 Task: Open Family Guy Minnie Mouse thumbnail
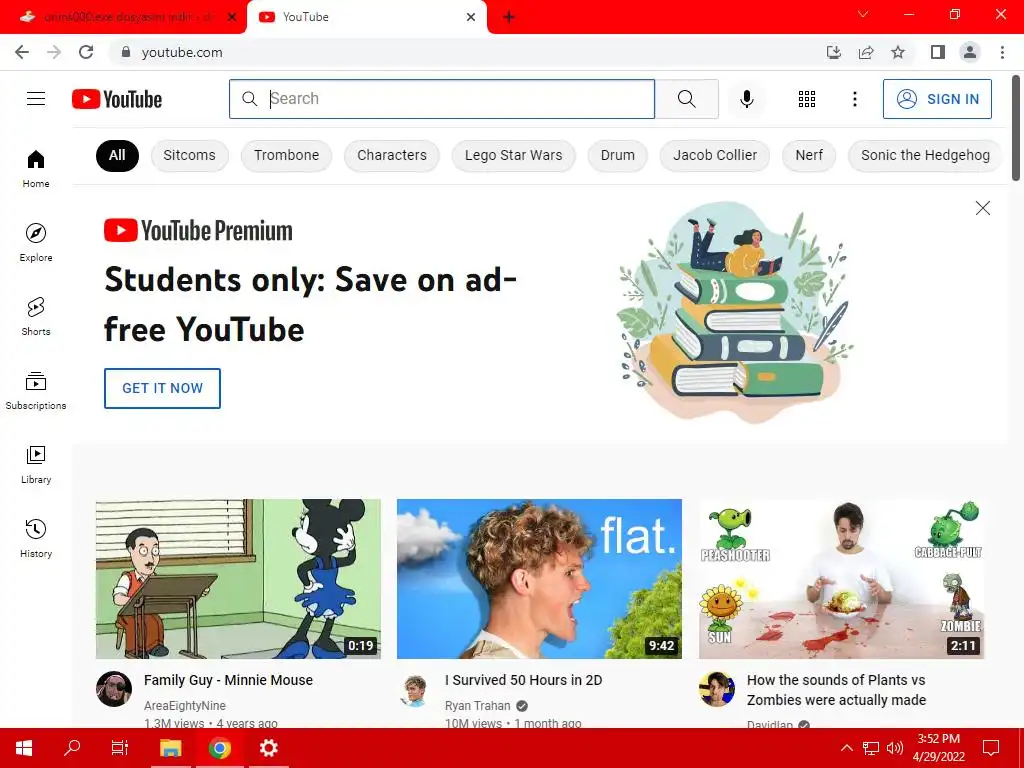[238, 579]
